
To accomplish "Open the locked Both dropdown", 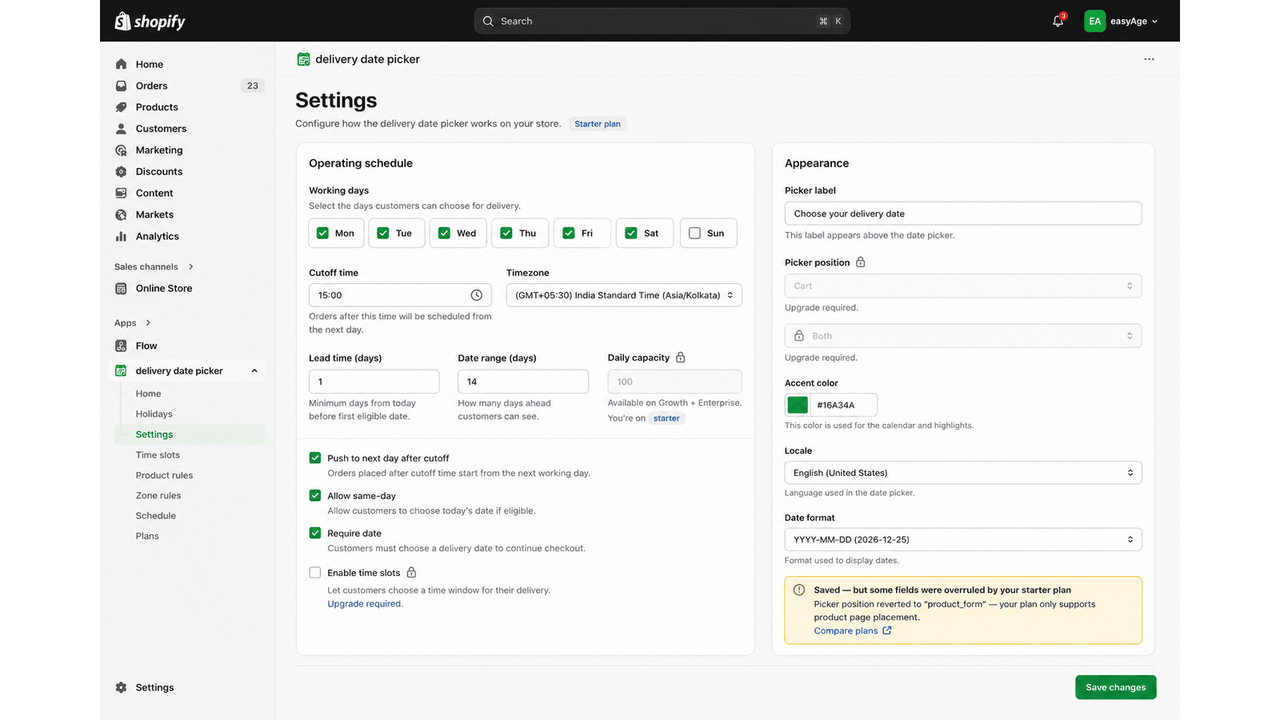I will [963, 336].
